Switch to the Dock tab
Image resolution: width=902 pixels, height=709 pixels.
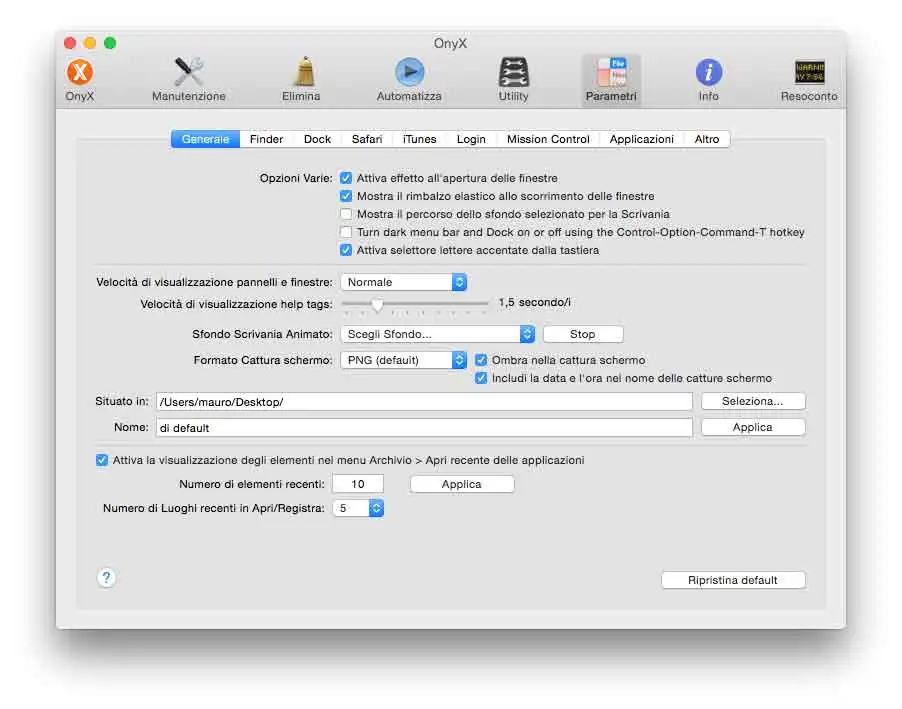coord(318,139)
